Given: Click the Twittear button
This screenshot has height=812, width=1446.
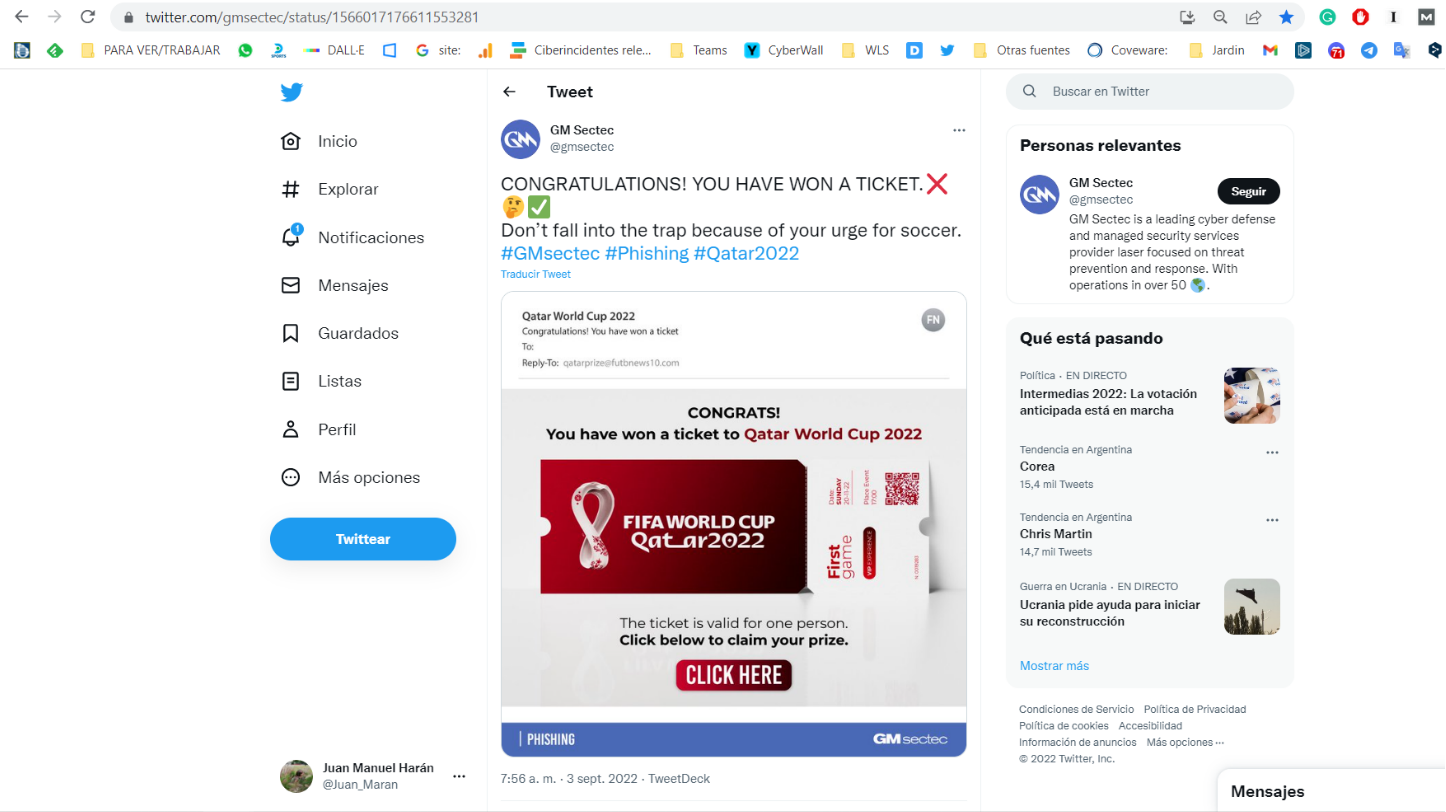Looking at the screenshot, I should coord(363,539).
